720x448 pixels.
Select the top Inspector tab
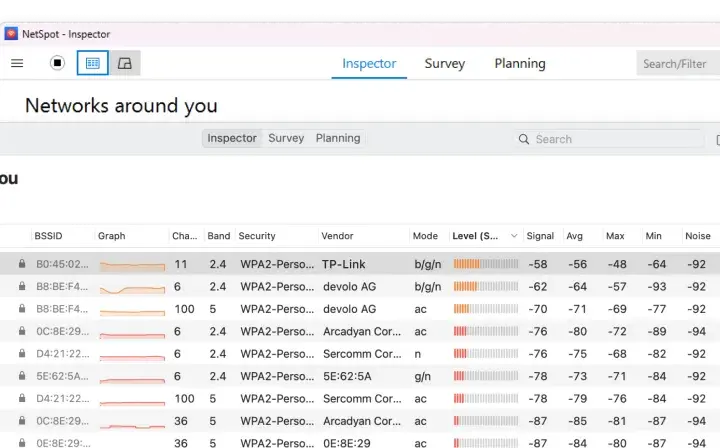(369, 63)
